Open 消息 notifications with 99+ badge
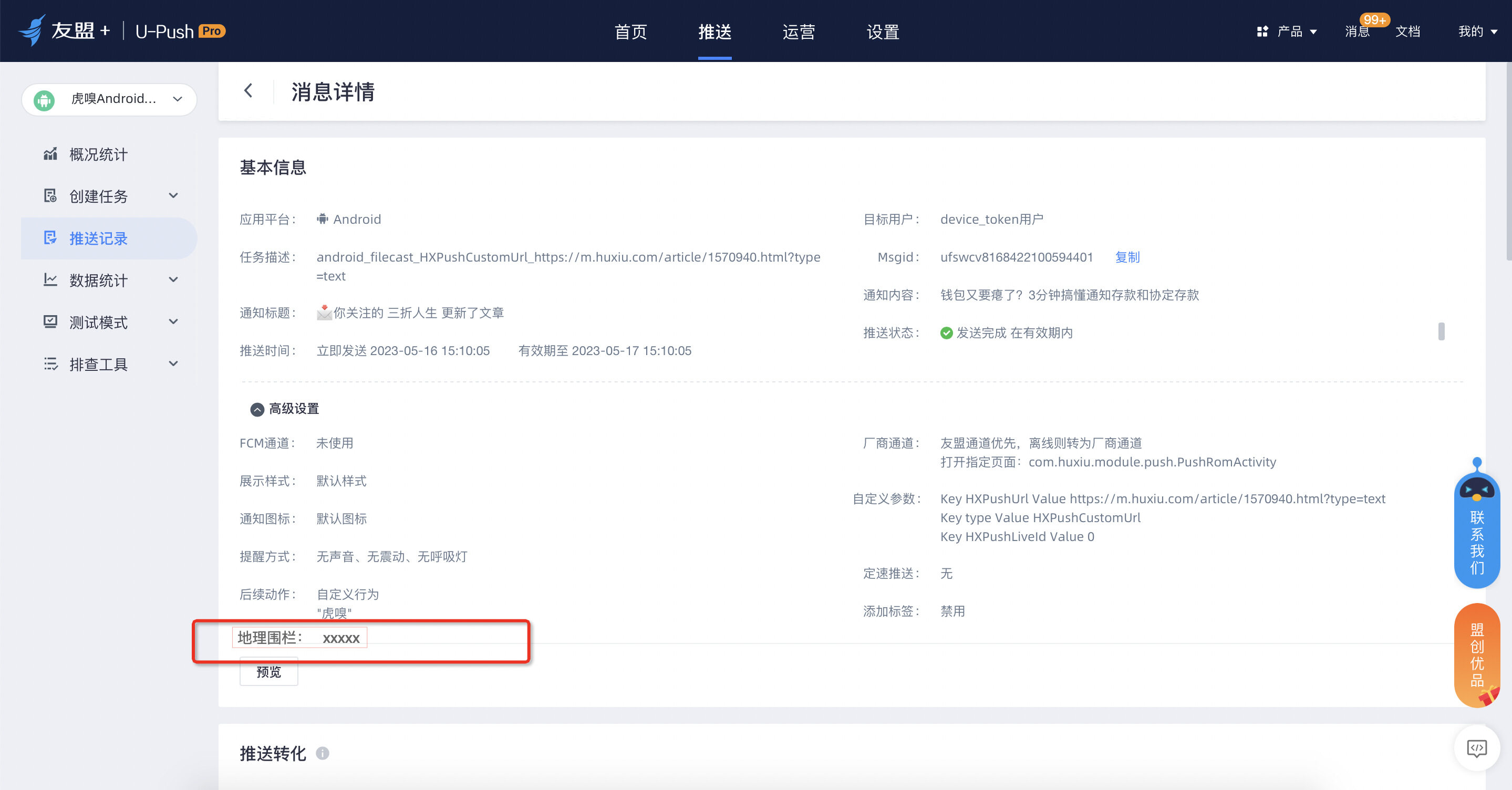This screenshot has width=1512, height=790. pos(1357,32)
